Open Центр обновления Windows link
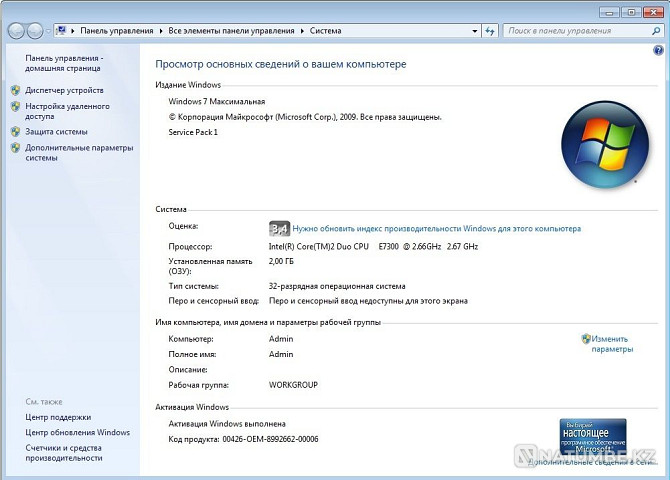670x480 pixels. point(77,433)
